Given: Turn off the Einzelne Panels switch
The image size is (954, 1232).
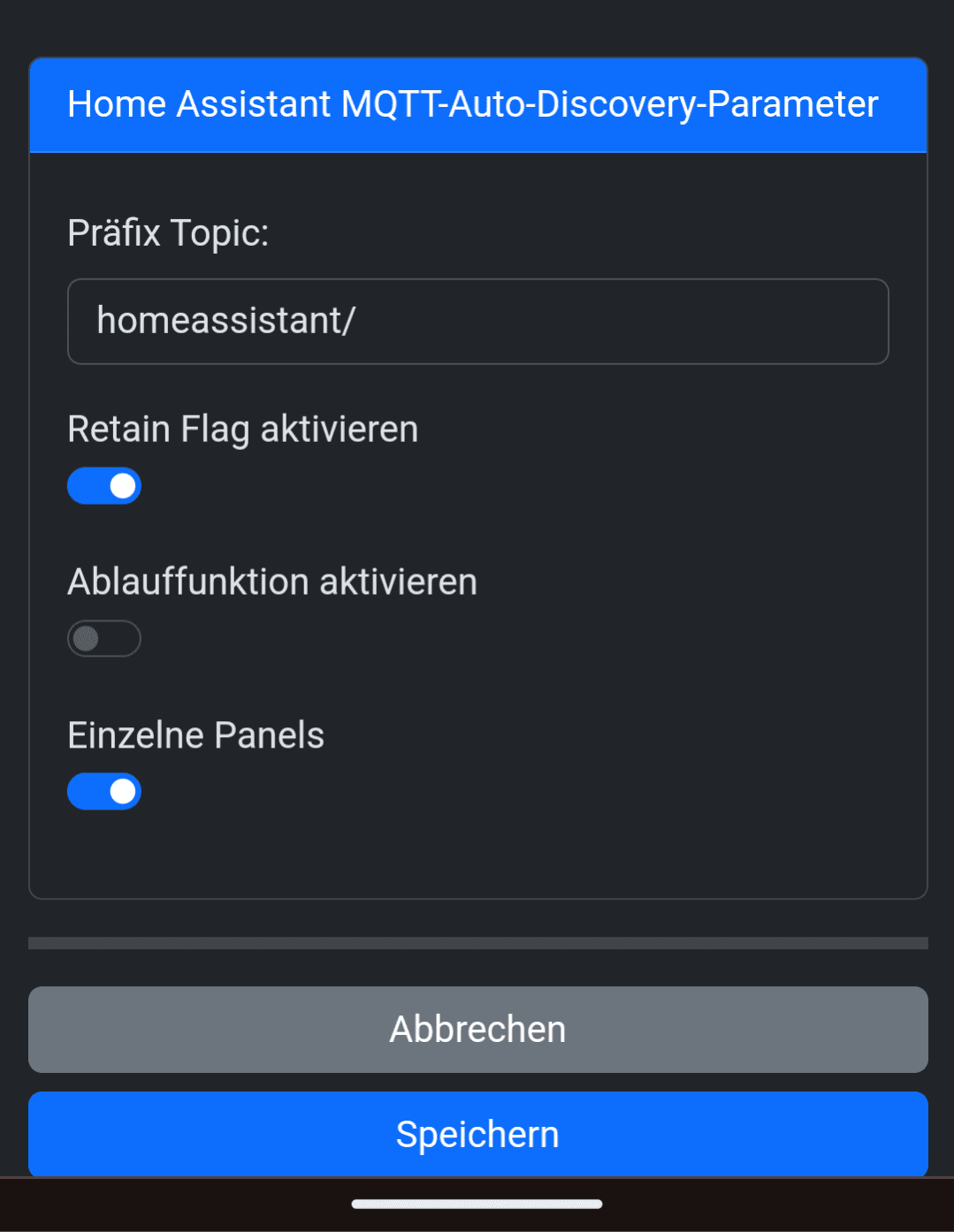Looking at the screenshot, I should coord(104,792).
